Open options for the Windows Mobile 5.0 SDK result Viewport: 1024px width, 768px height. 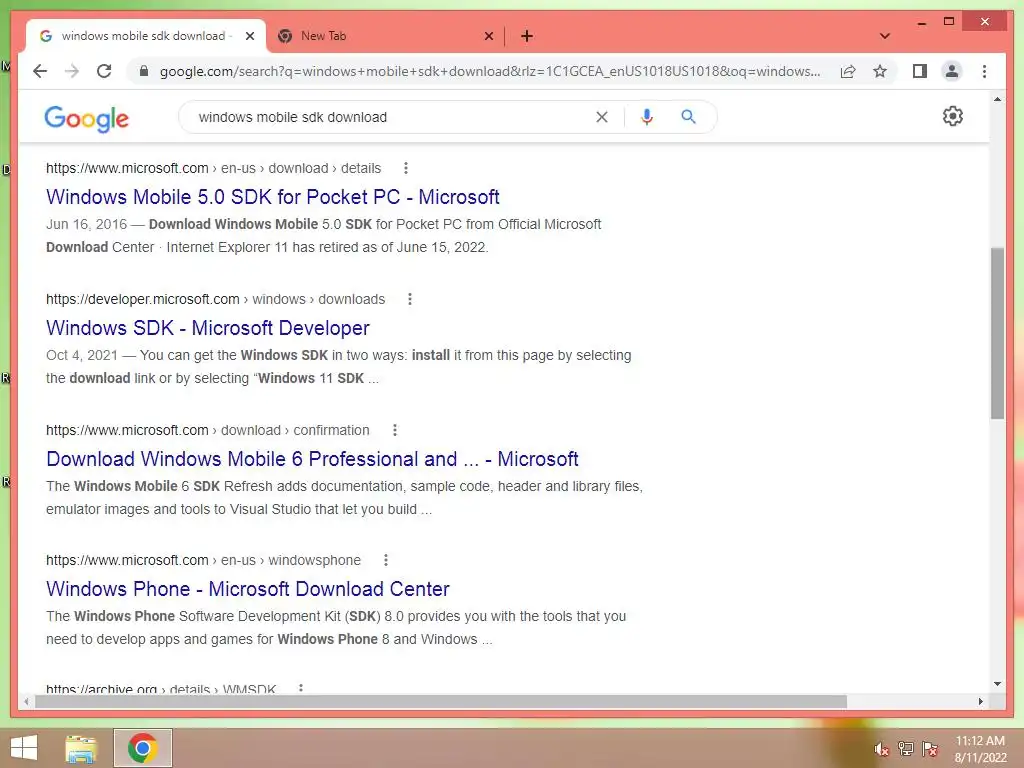[406, 168]
